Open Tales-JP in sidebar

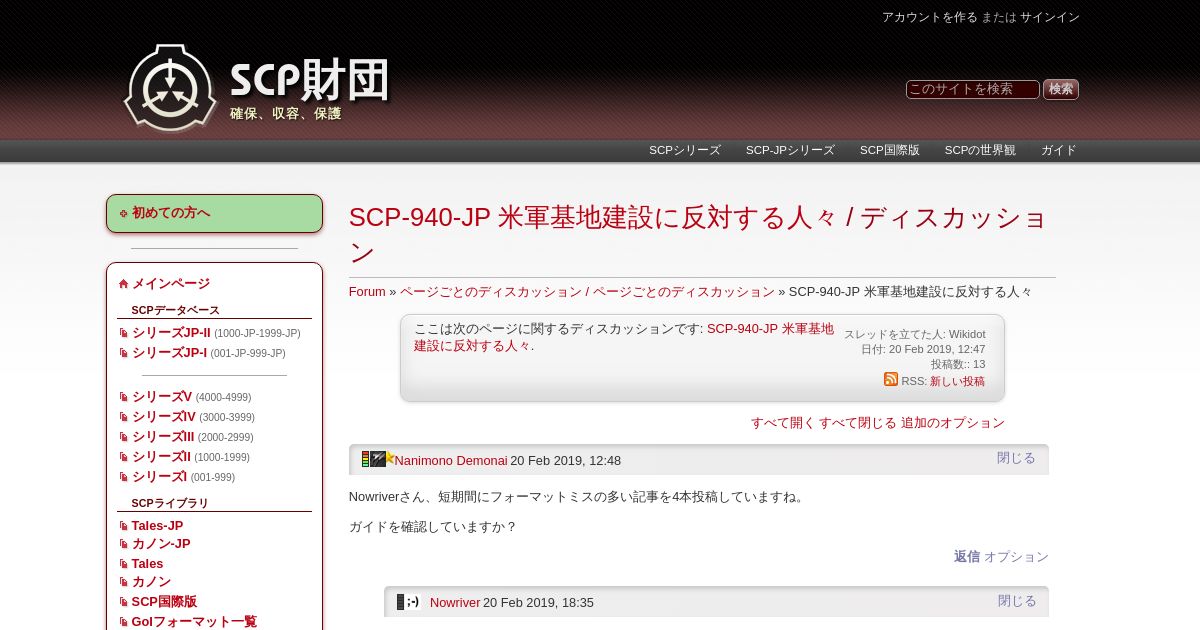157,526
